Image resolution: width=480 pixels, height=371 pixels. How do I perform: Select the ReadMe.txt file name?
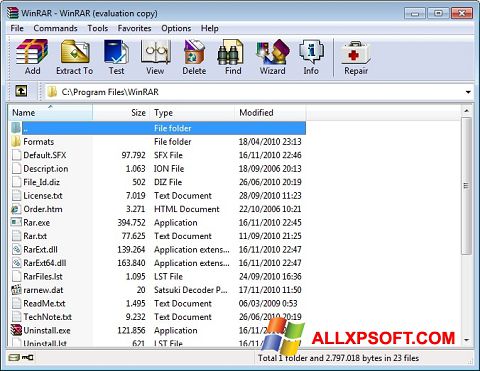(44, 303)
